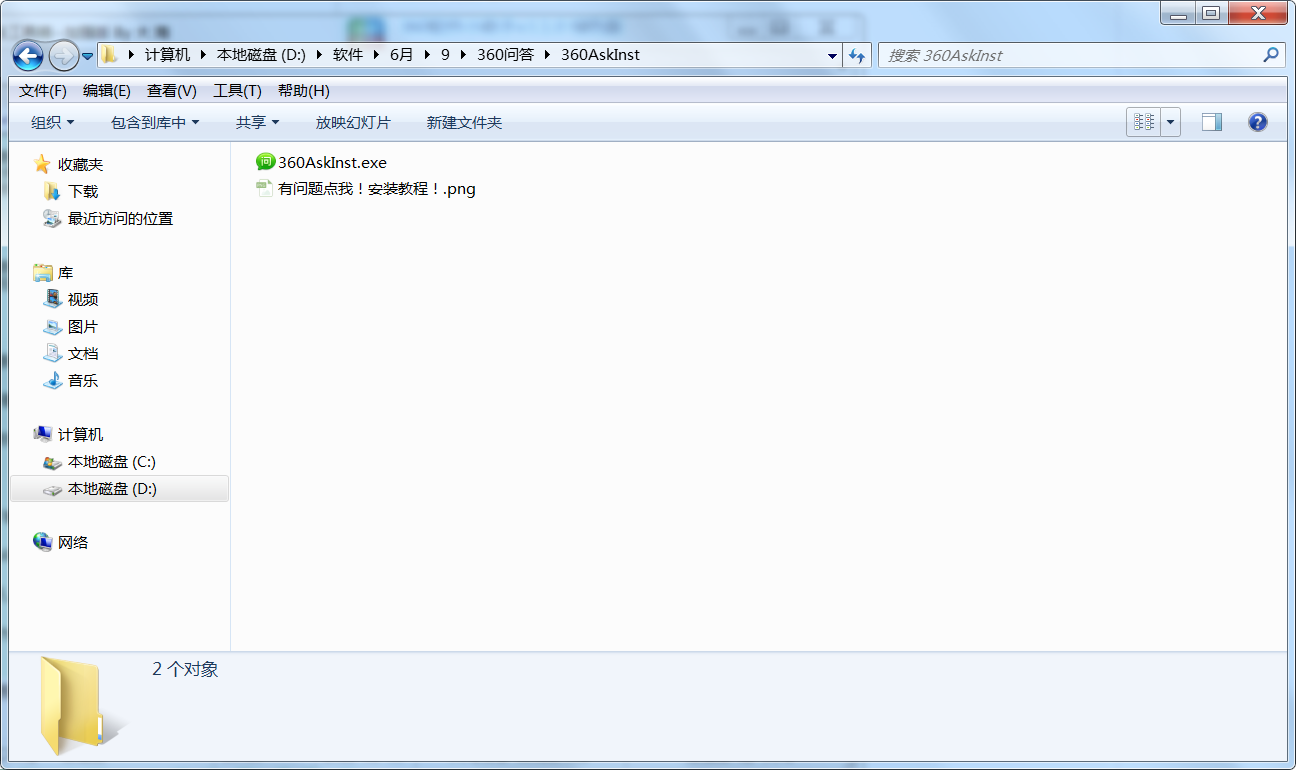The image size is (1296, 770).
Task: Click the search 360AskInst input field
Action: tap(1070, 56)
